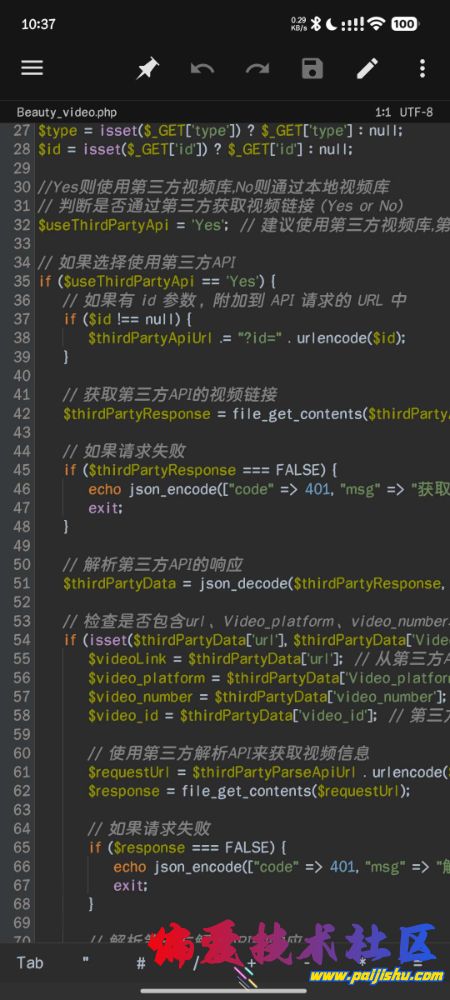450x1000 pixels.
Task: Tap the Wi-Fi icon in status bar
Action: 377,24
